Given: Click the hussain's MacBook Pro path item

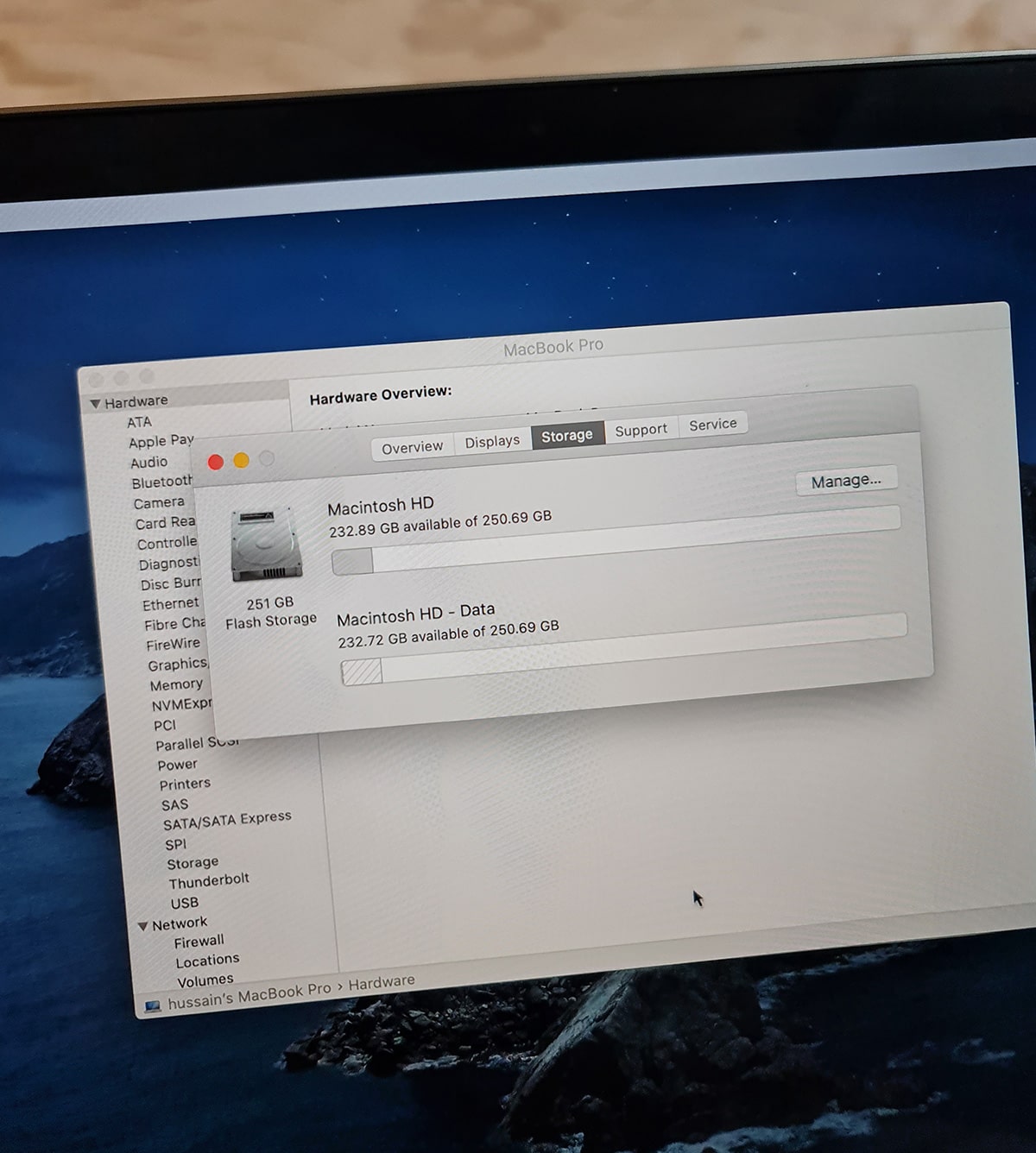Looking at the screenshot, I should pyautogui.click(x=250, y=997).
